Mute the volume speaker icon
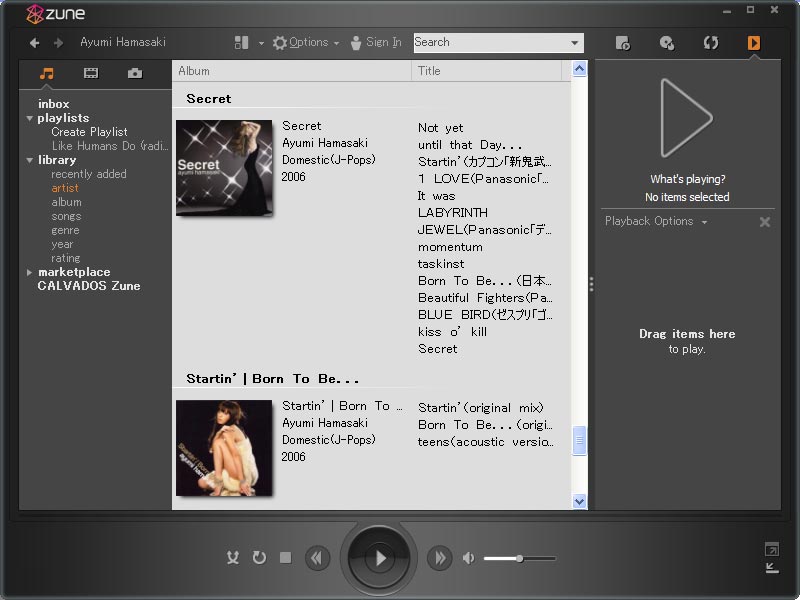The height and width of the screenshot is (600, 800). (x=468, y=558)
